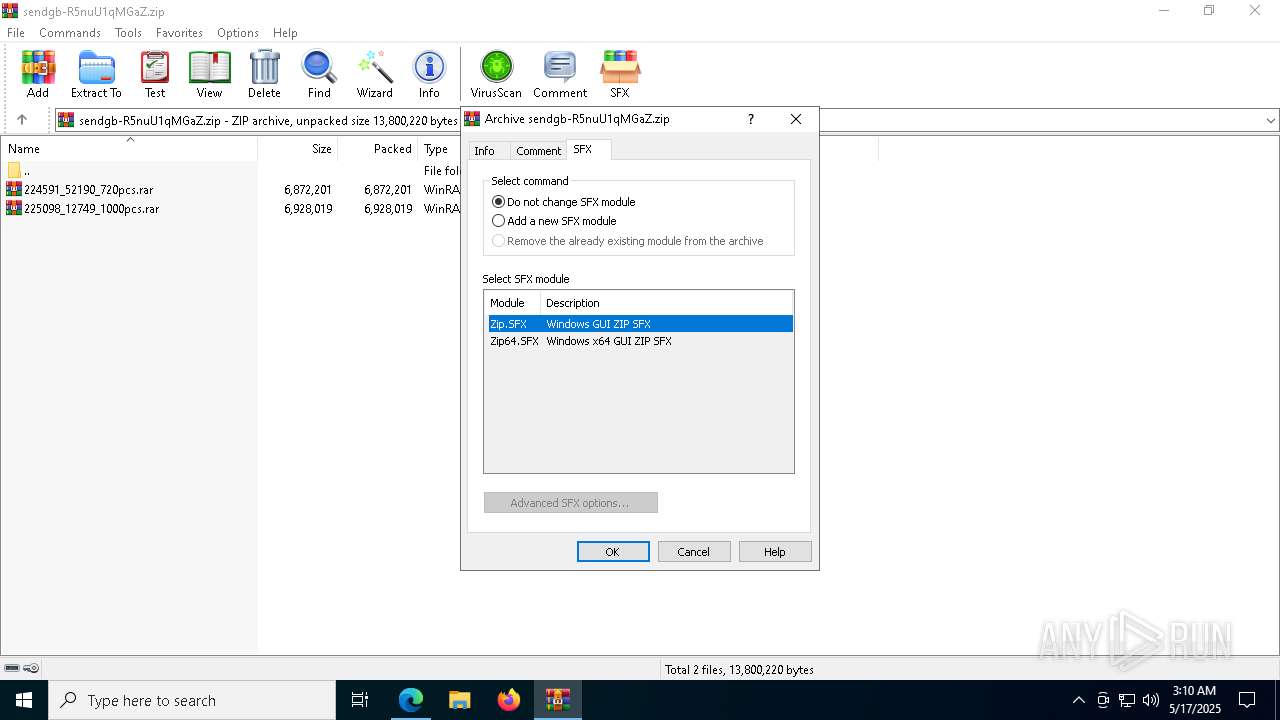Image resolution: width=1280 pixels, height=720 pixels.
Task: Click the Add toolbar icon
Action: click(38, 75)
